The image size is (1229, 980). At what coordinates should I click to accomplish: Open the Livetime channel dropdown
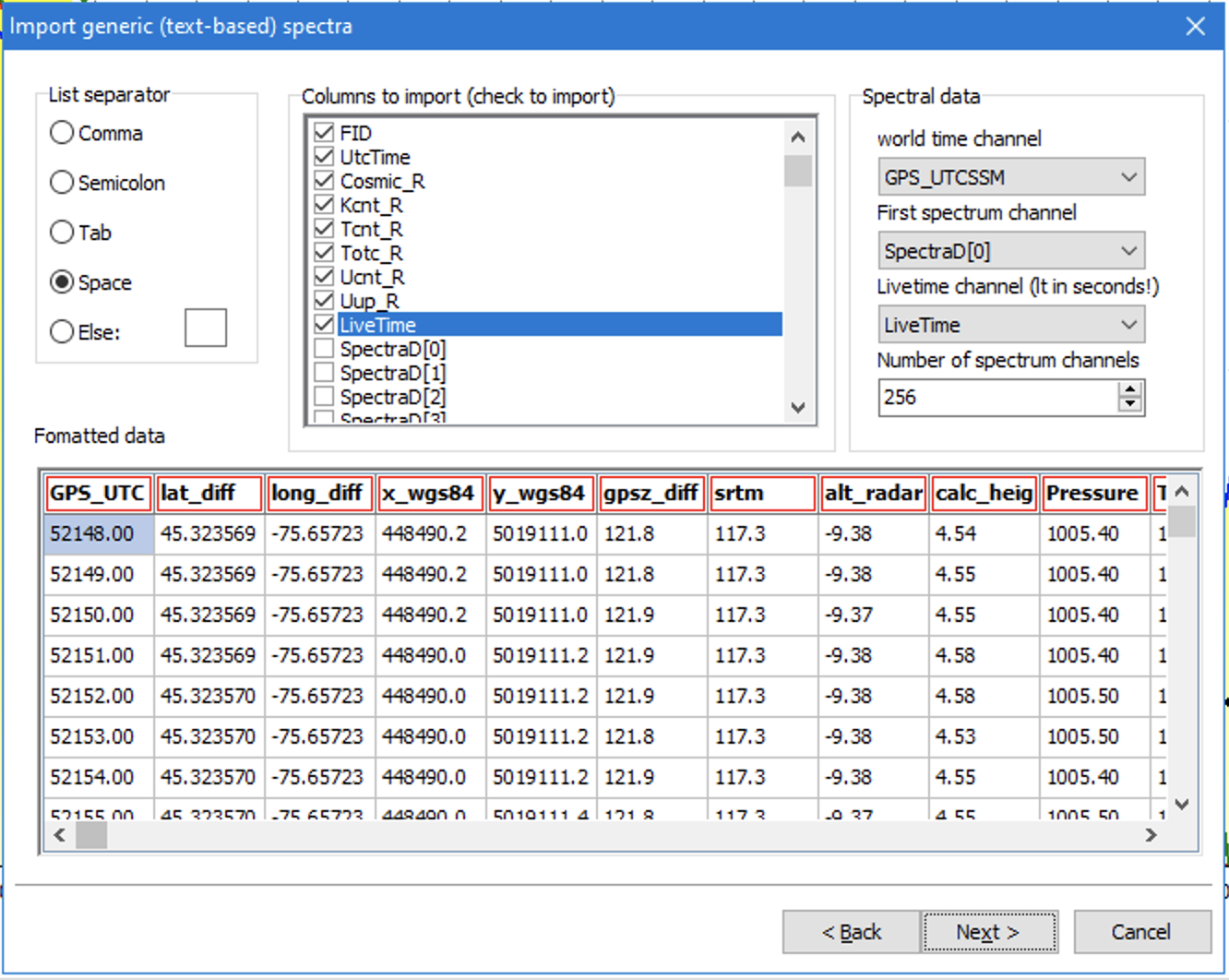click(1010, 325)
